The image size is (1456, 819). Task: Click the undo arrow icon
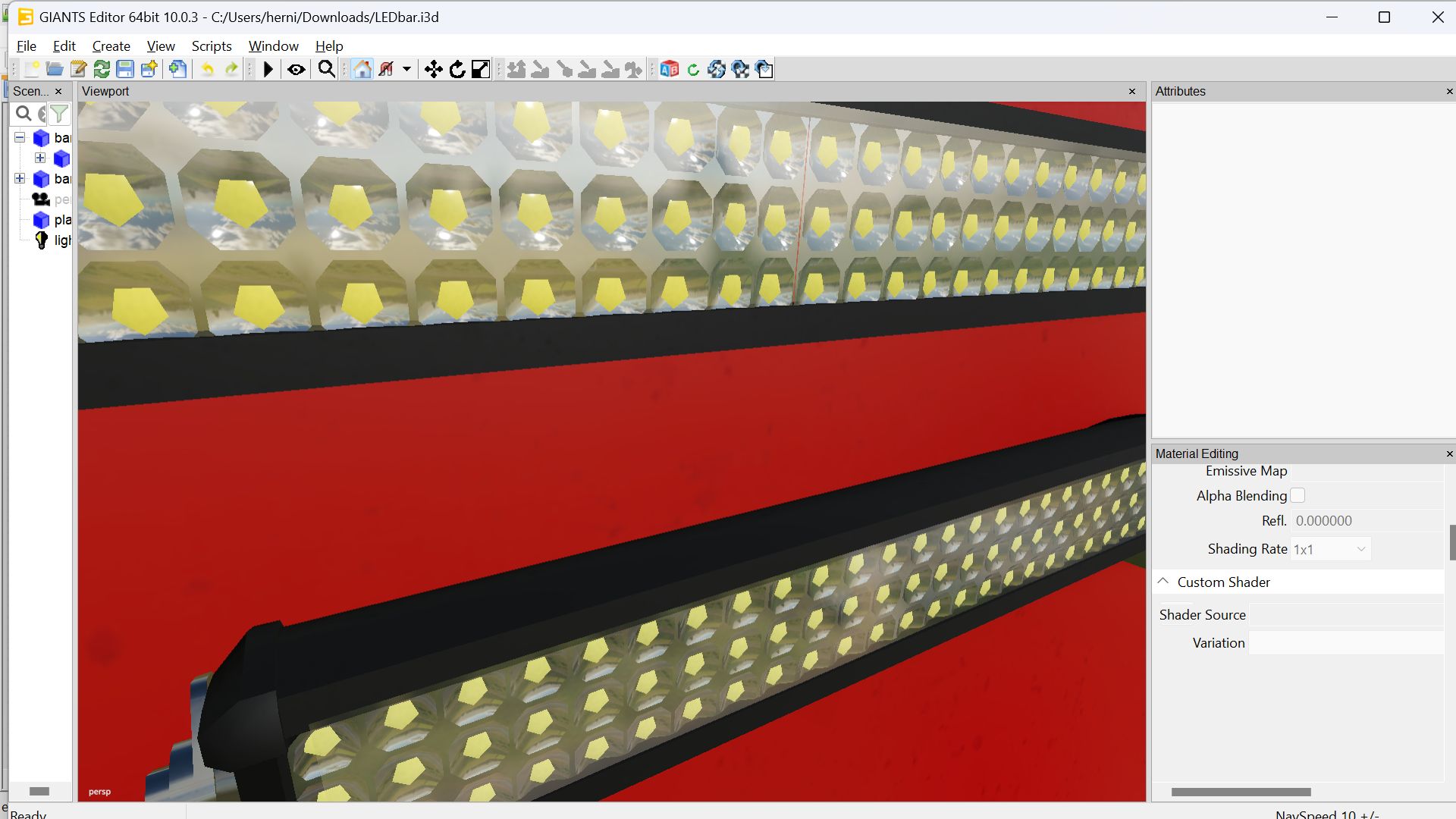(207, 70)
